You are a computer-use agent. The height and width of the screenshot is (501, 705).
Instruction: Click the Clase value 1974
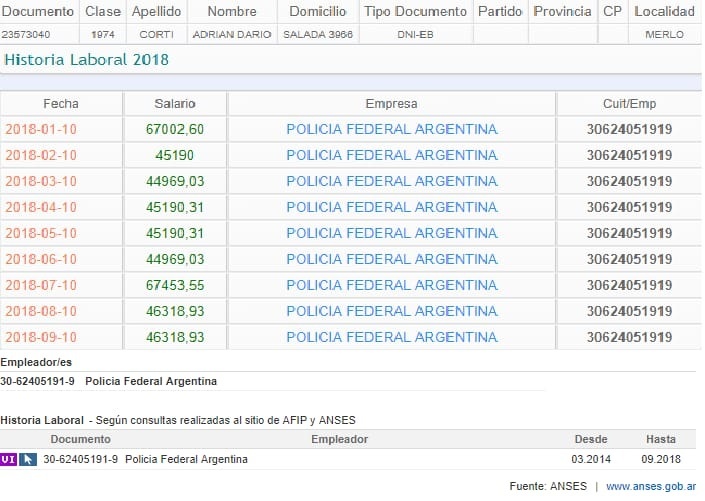coord(103,35)
